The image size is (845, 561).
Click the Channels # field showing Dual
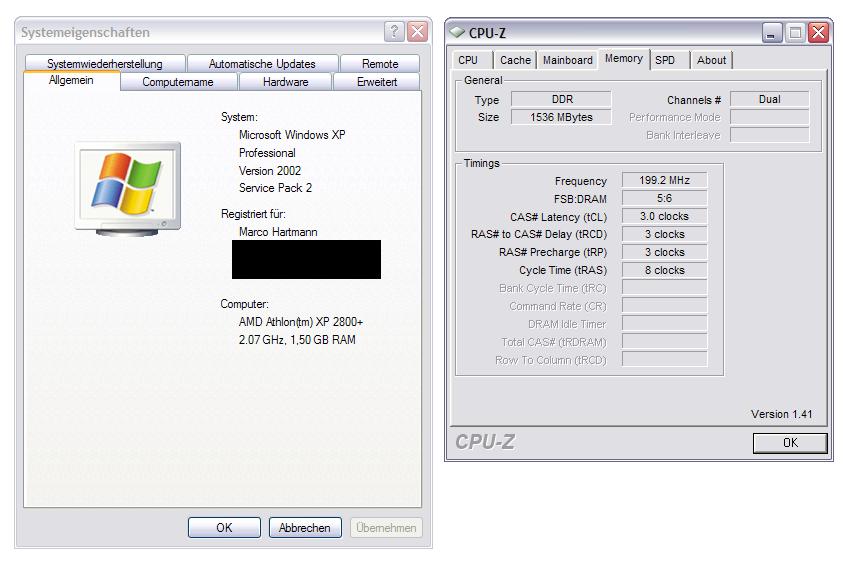tap(770, 99)
